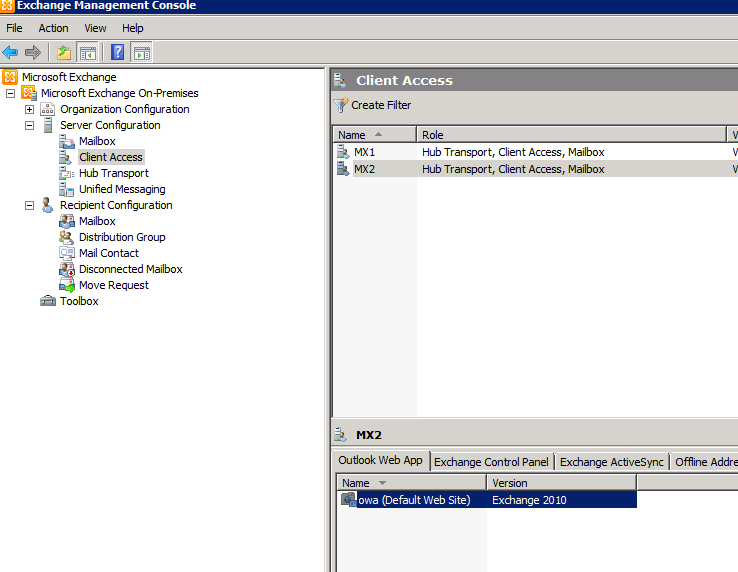This screenshot has width=738, height=572.
Task: Select the MX2 server name in list
Action: pos(364,169)
